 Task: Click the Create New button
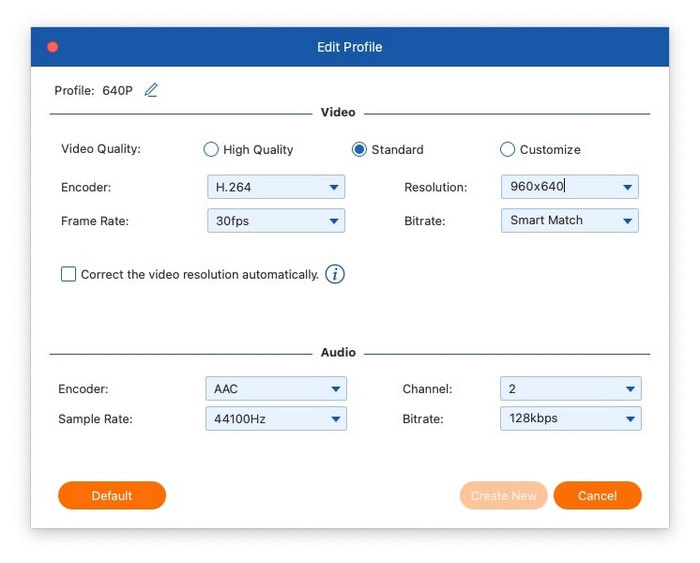[504, 496]
